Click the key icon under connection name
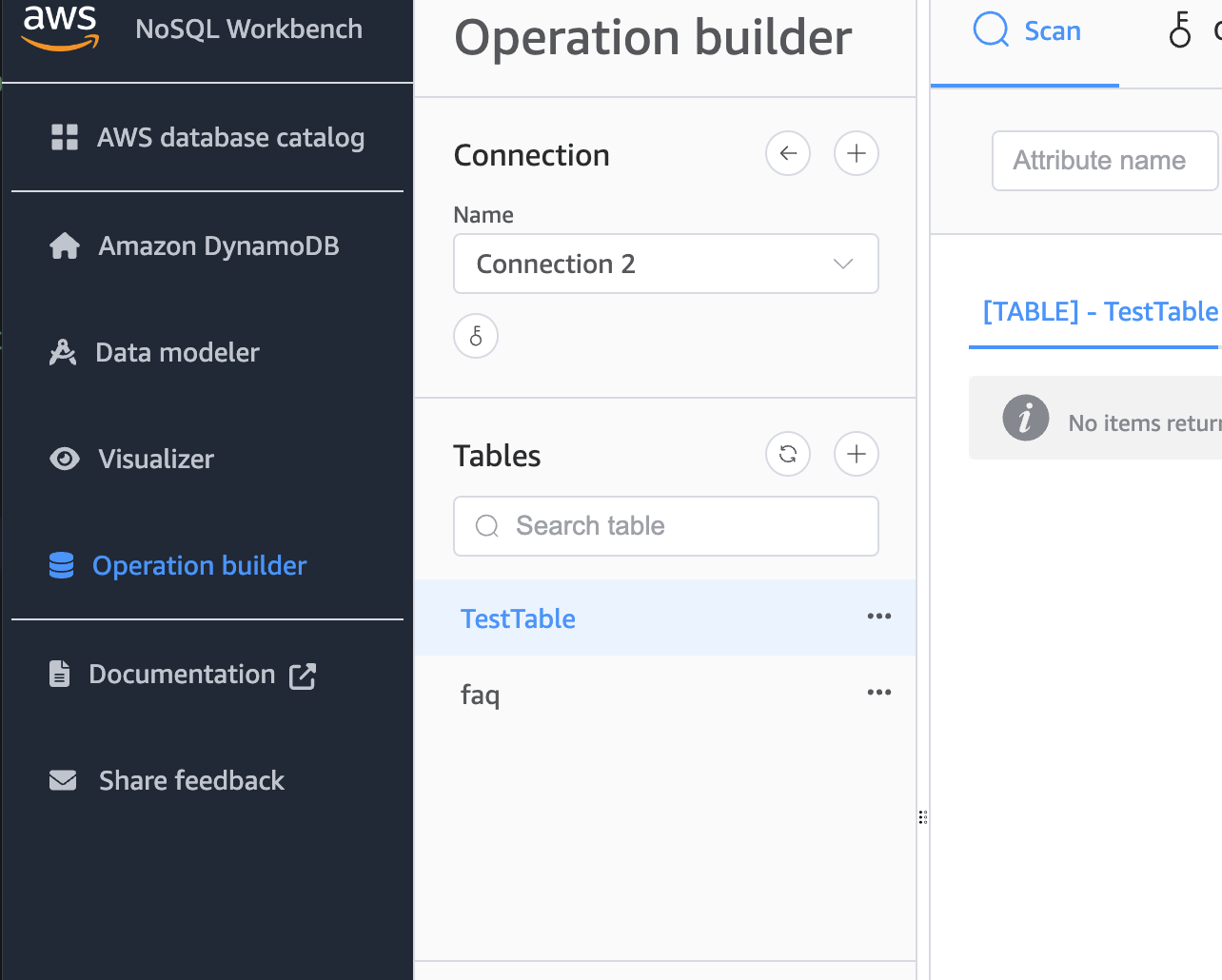Viewport: 1222px width, 980px height. click(x=476, y=336)
